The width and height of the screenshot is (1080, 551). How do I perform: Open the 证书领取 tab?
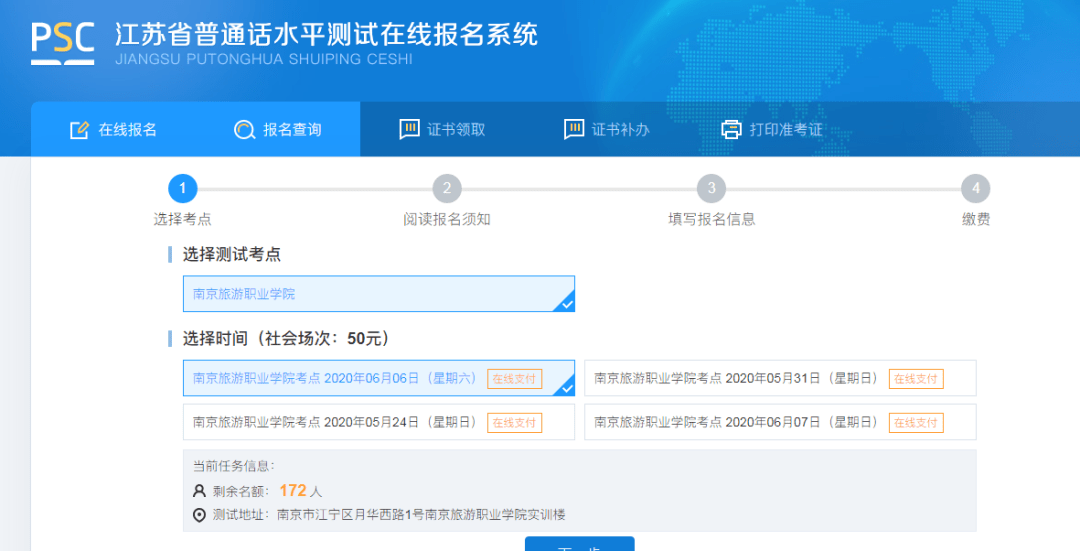click(x=442, y=129)
